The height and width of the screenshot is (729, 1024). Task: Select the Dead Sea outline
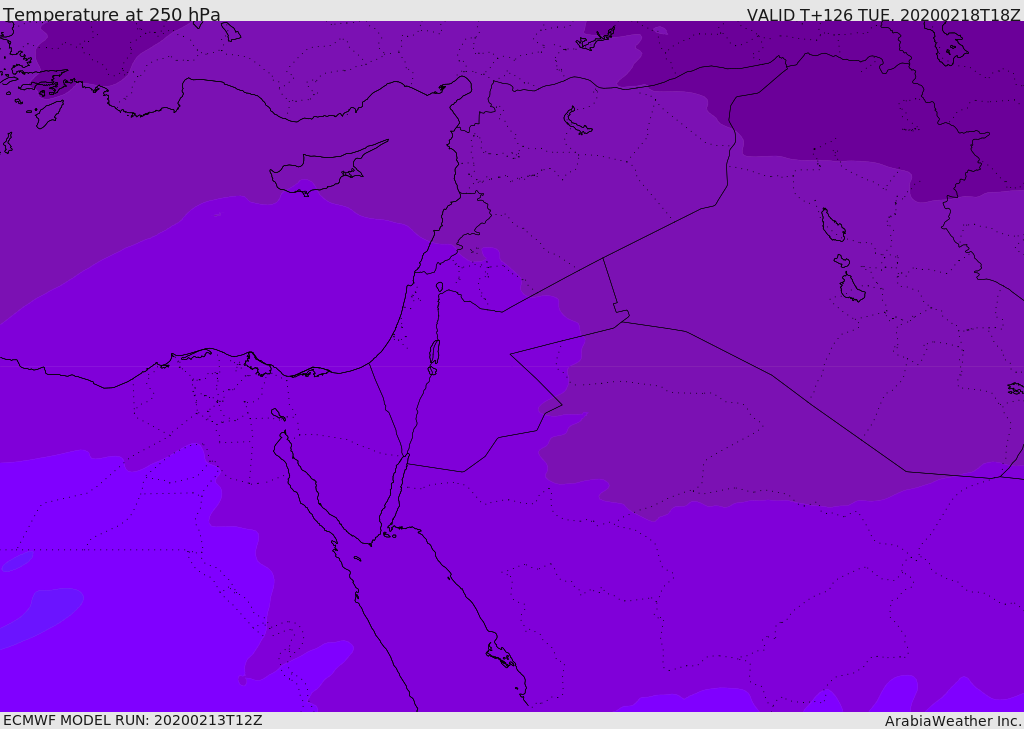point(434,357)
